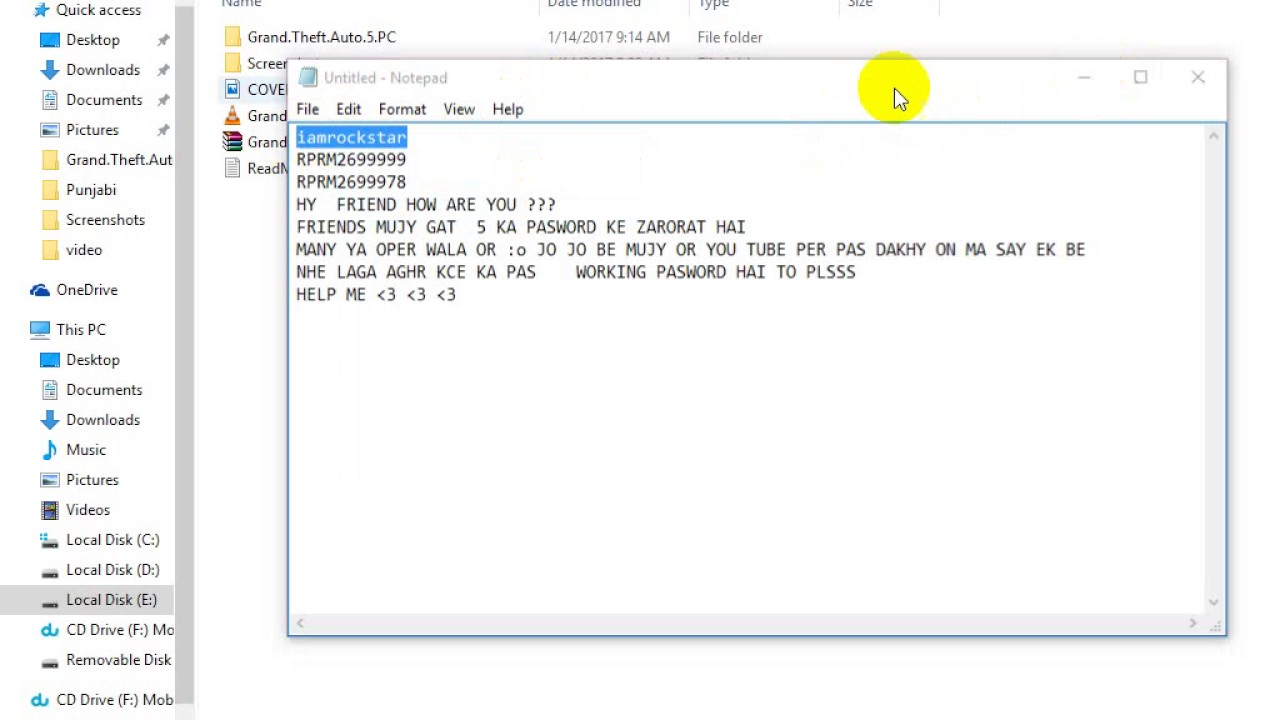Click the Desktop icon under This PC

[50, 360]
